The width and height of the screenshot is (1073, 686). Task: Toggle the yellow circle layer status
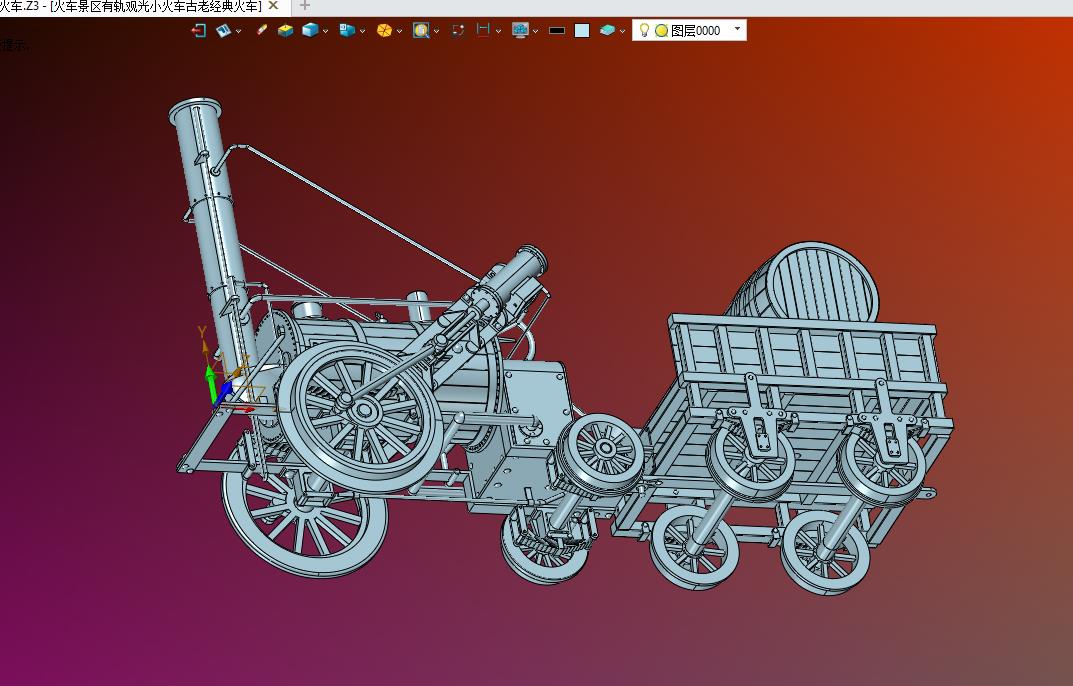(661, 31)
